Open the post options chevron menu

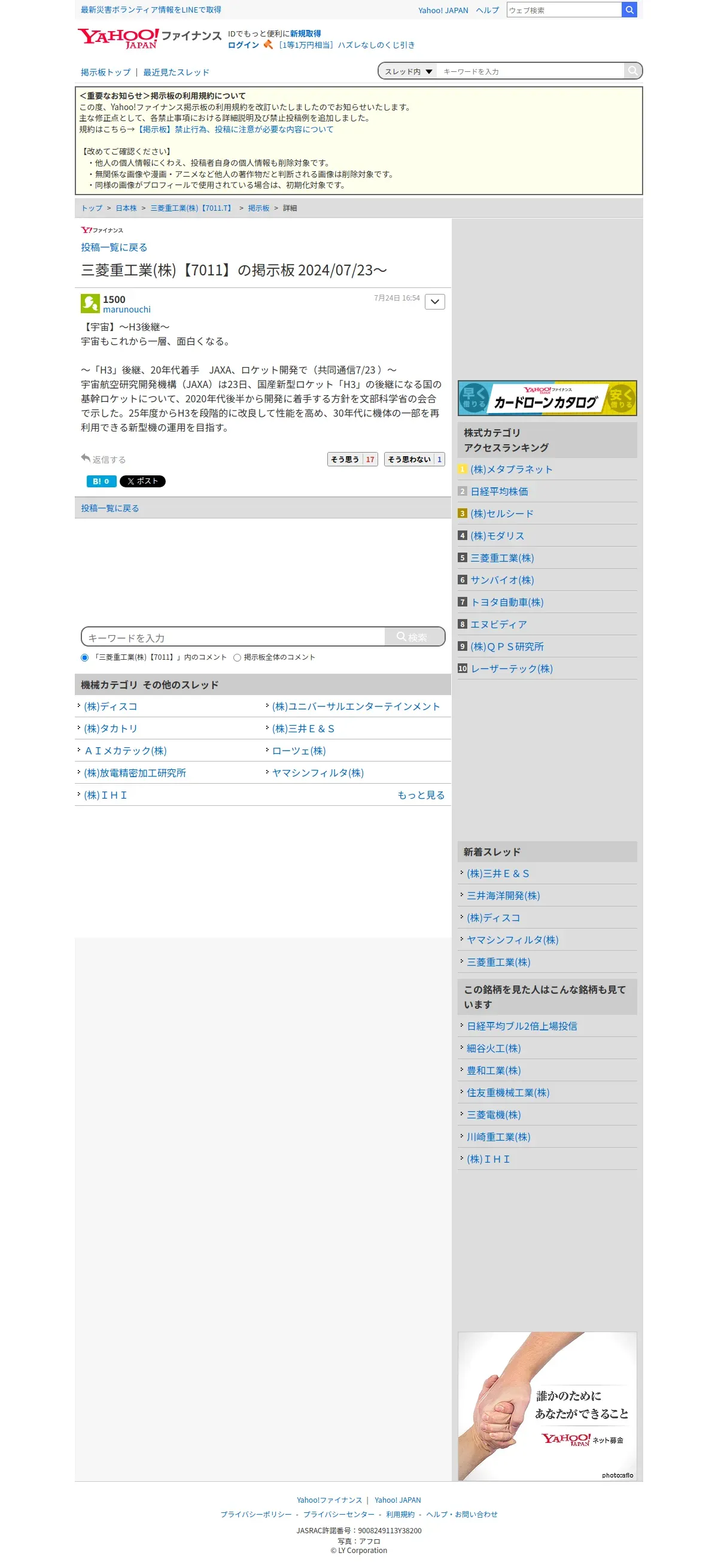point(434,301)
